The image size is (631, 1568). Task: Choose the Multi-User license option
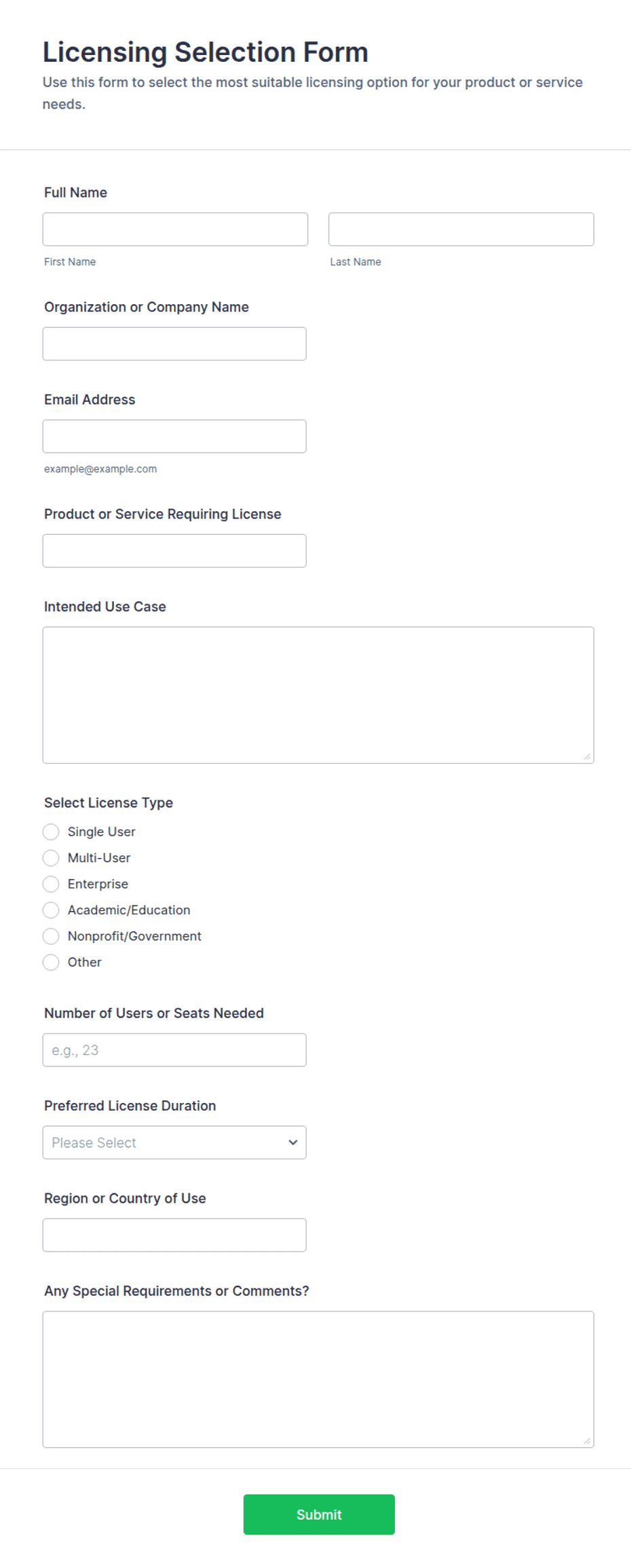(x=51, y=858)
